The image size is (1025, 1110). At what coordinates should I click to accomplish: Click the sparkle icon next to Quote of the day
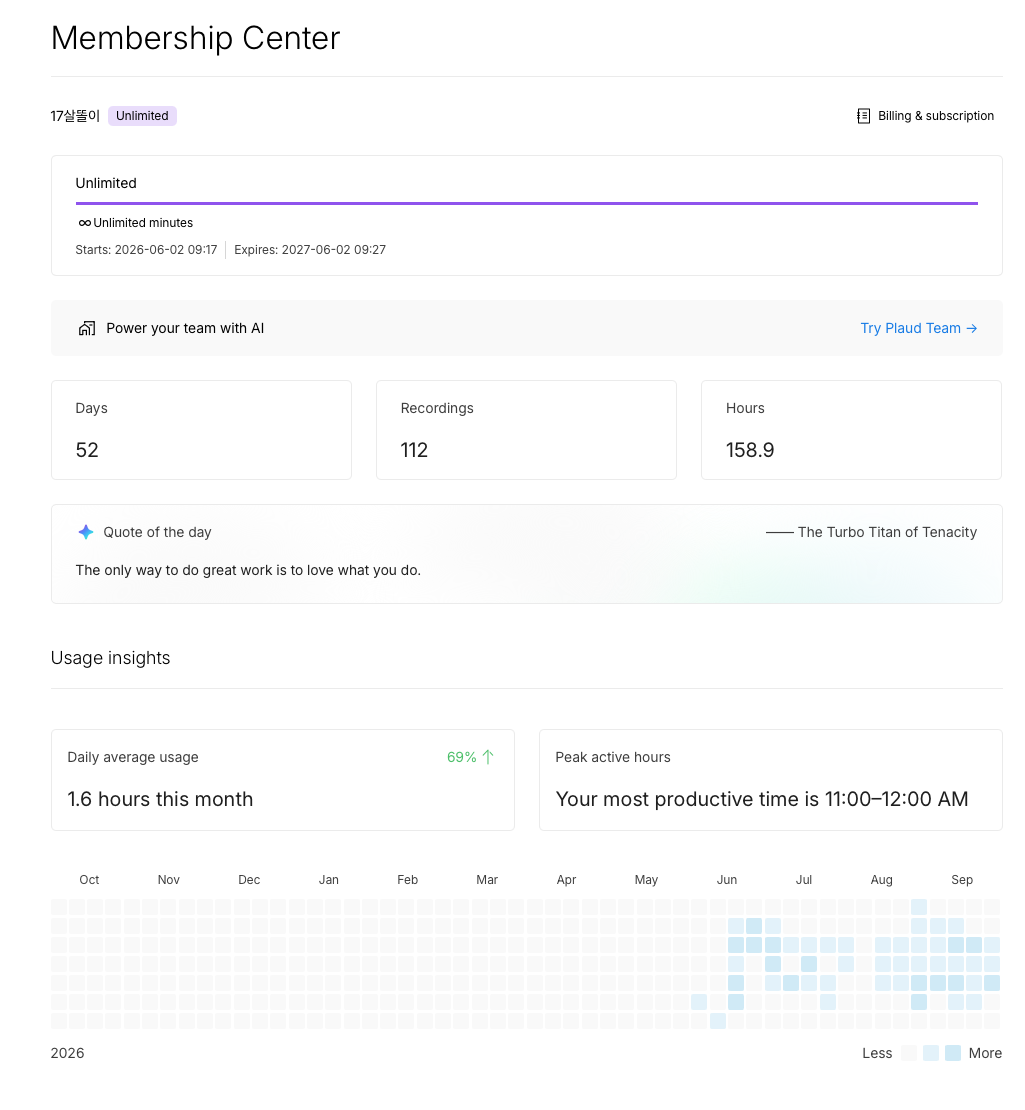click(86, 532)
